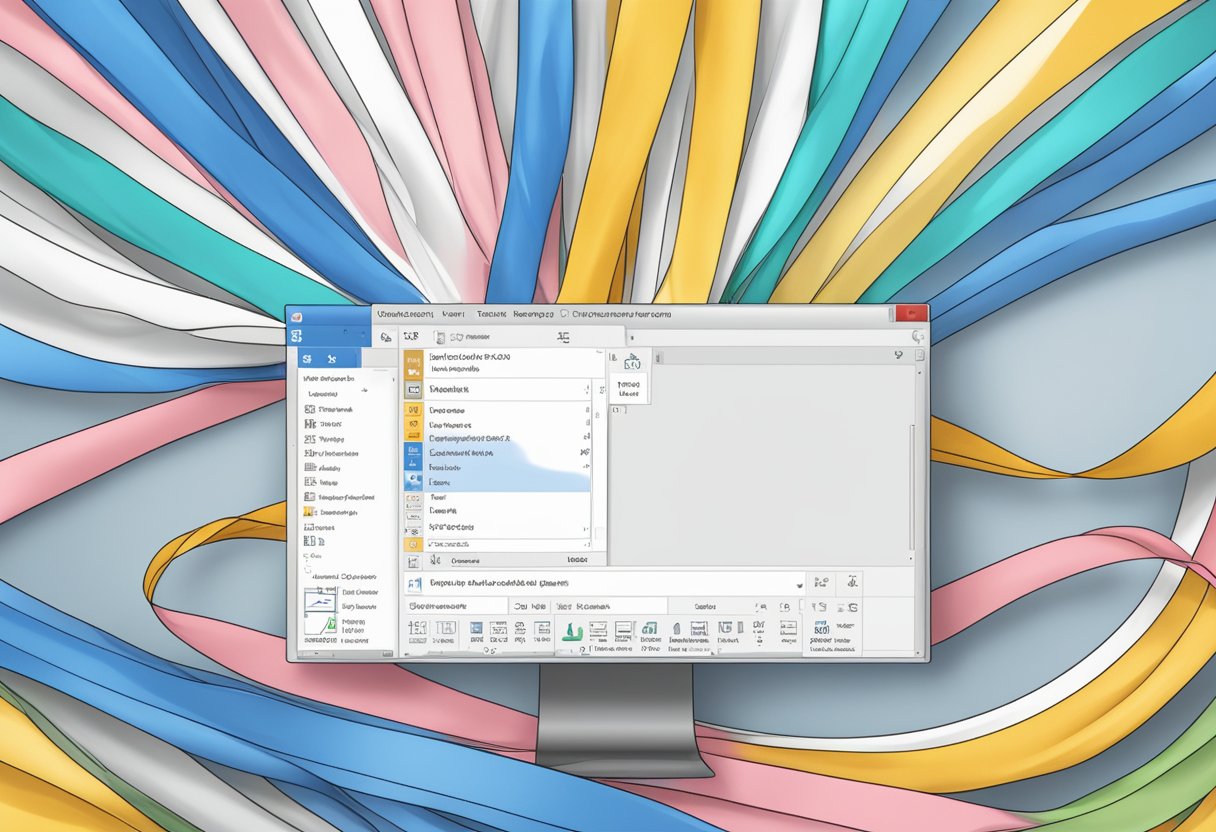Click the yellow folder icon in the menu list
The height and width of the screenshot is (832, 1216).
click(x=412, y=543)
